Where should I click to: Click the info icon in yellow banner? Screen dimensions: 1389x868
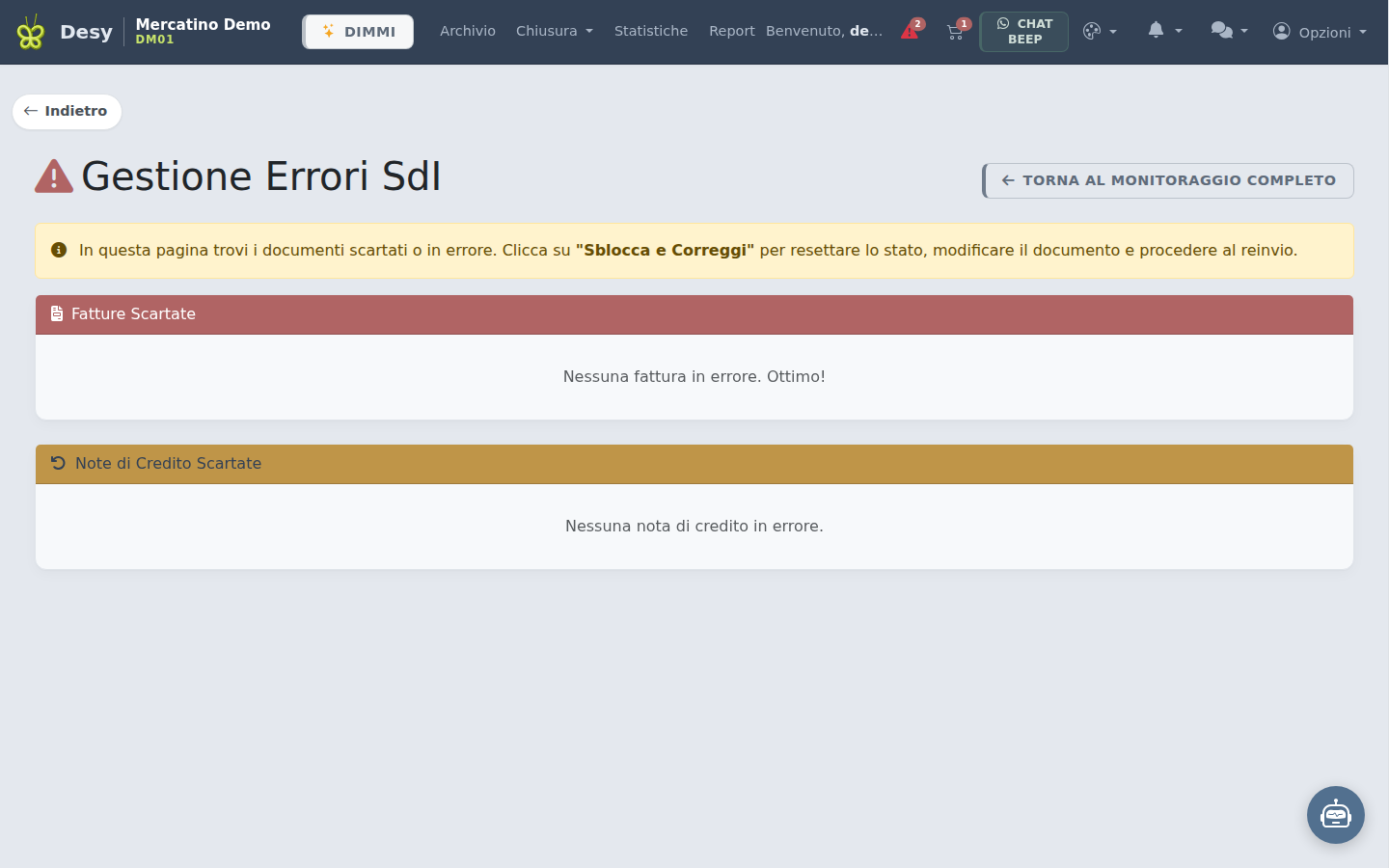(59, 250)
